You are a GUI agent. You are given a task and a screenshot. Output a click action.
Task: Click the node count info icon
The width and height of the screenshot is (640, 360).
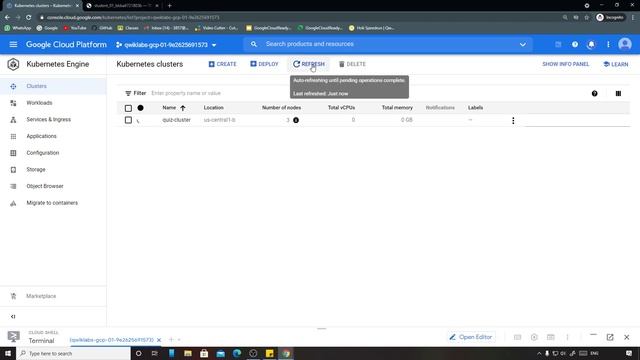(296, 120)
